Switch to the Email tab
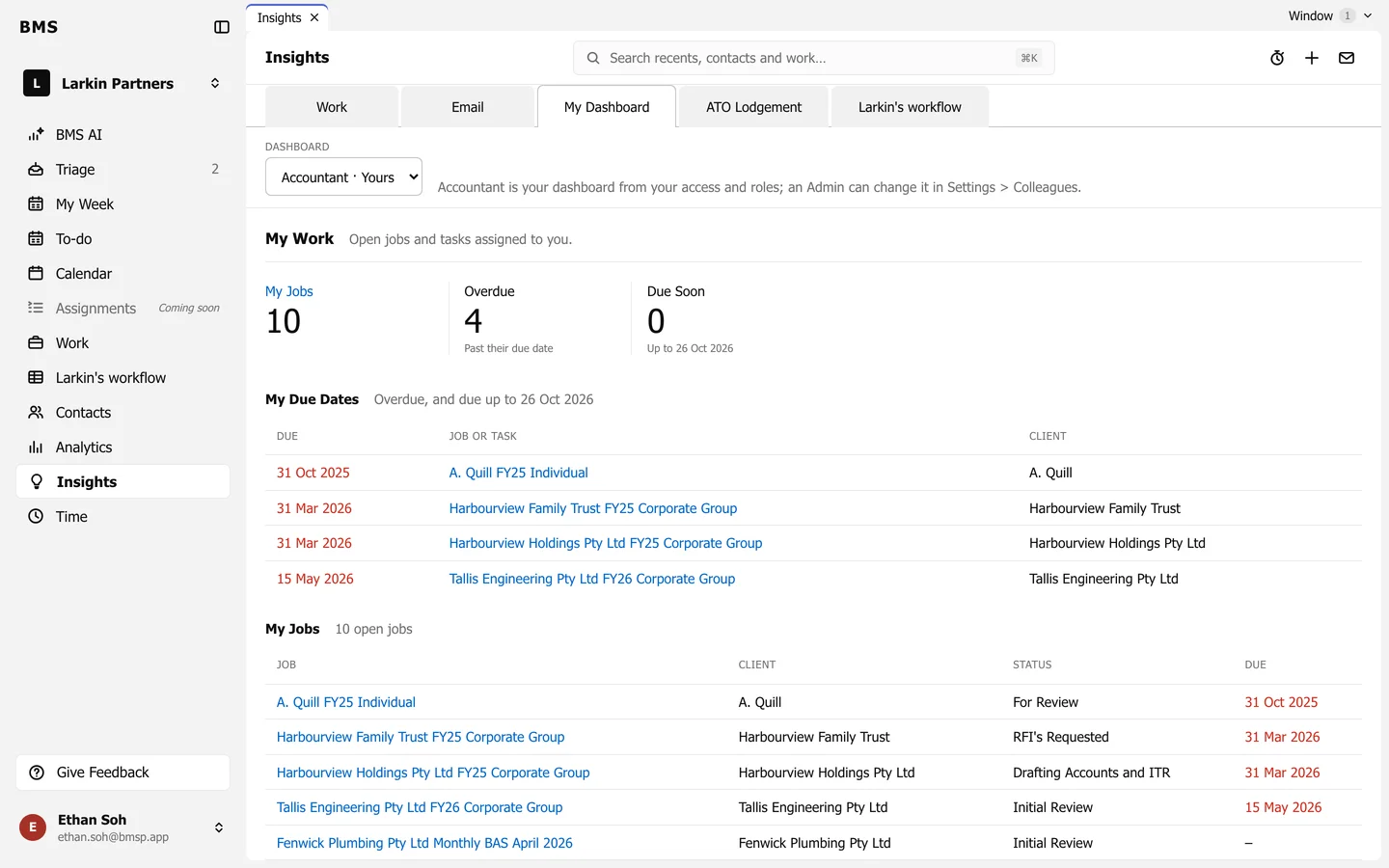The height and width of the screenshot is (868, 1389). pos(468,107)
